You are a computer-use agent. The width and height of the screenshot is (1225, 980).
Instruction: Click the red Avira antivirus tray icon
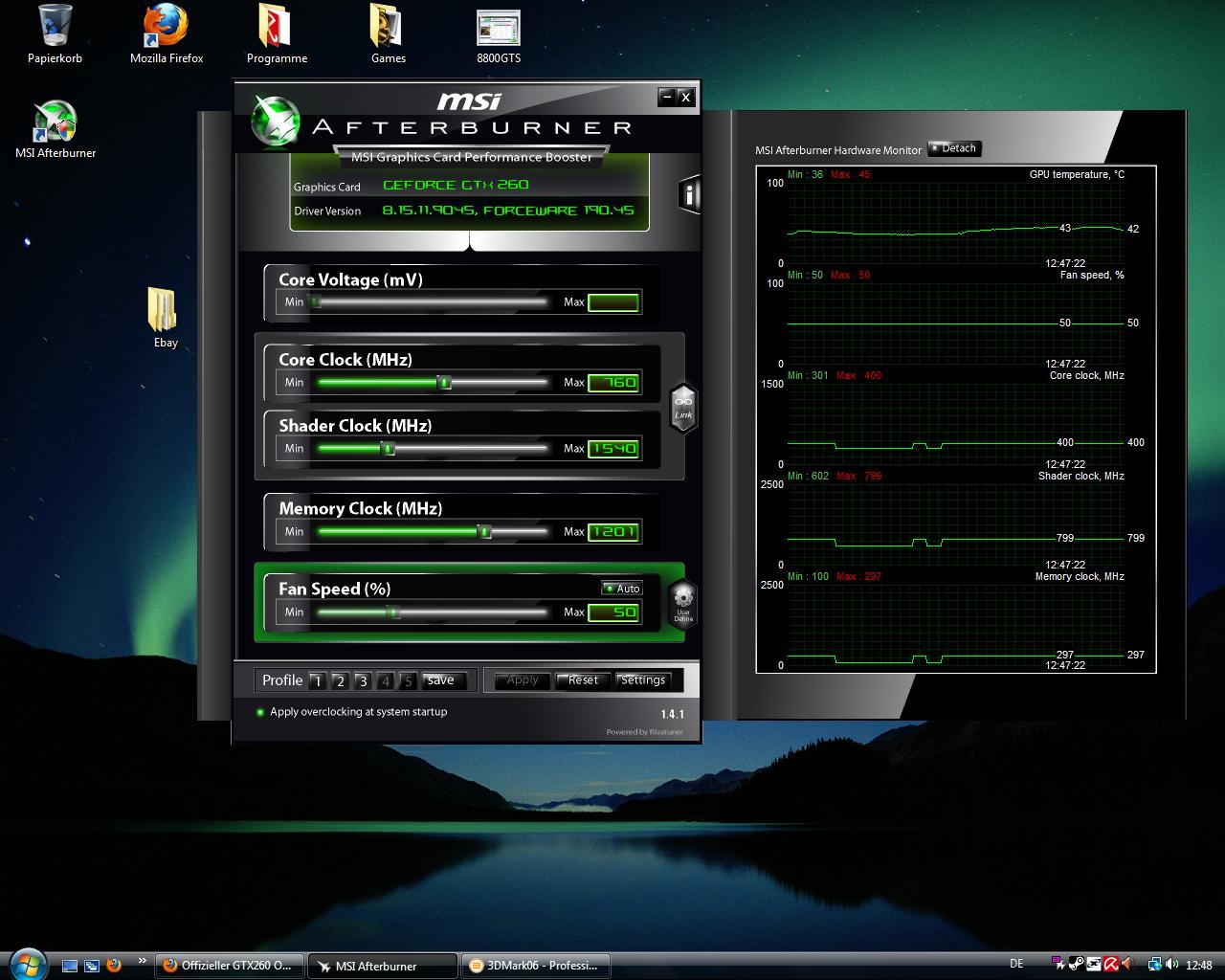click(x=1111, y=965)
